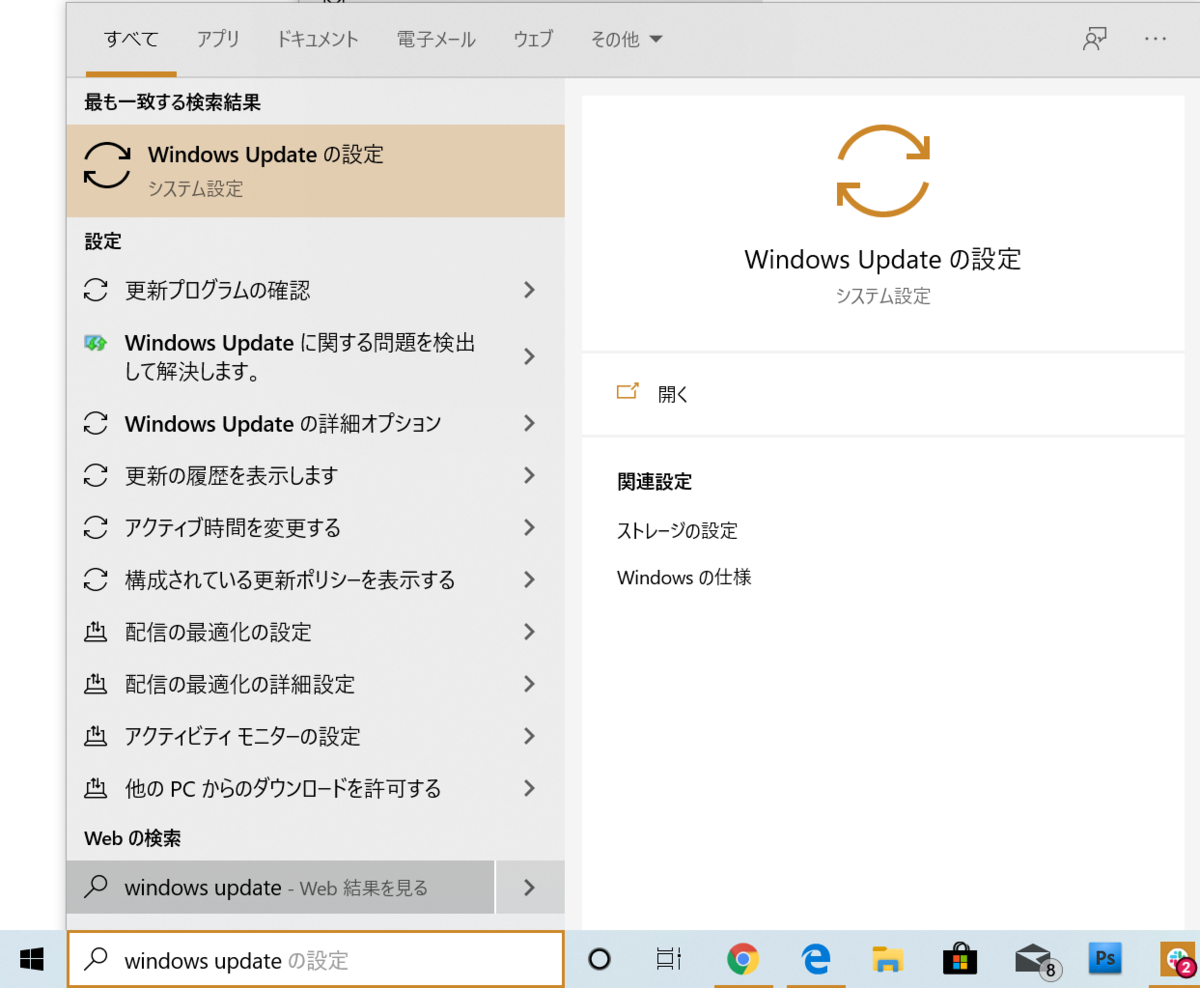This screenshot has height=988, width=1200.
Task: Expand arrow for 構成されている更新ポリシーを表示する
Action: click(x=530, y=579)
